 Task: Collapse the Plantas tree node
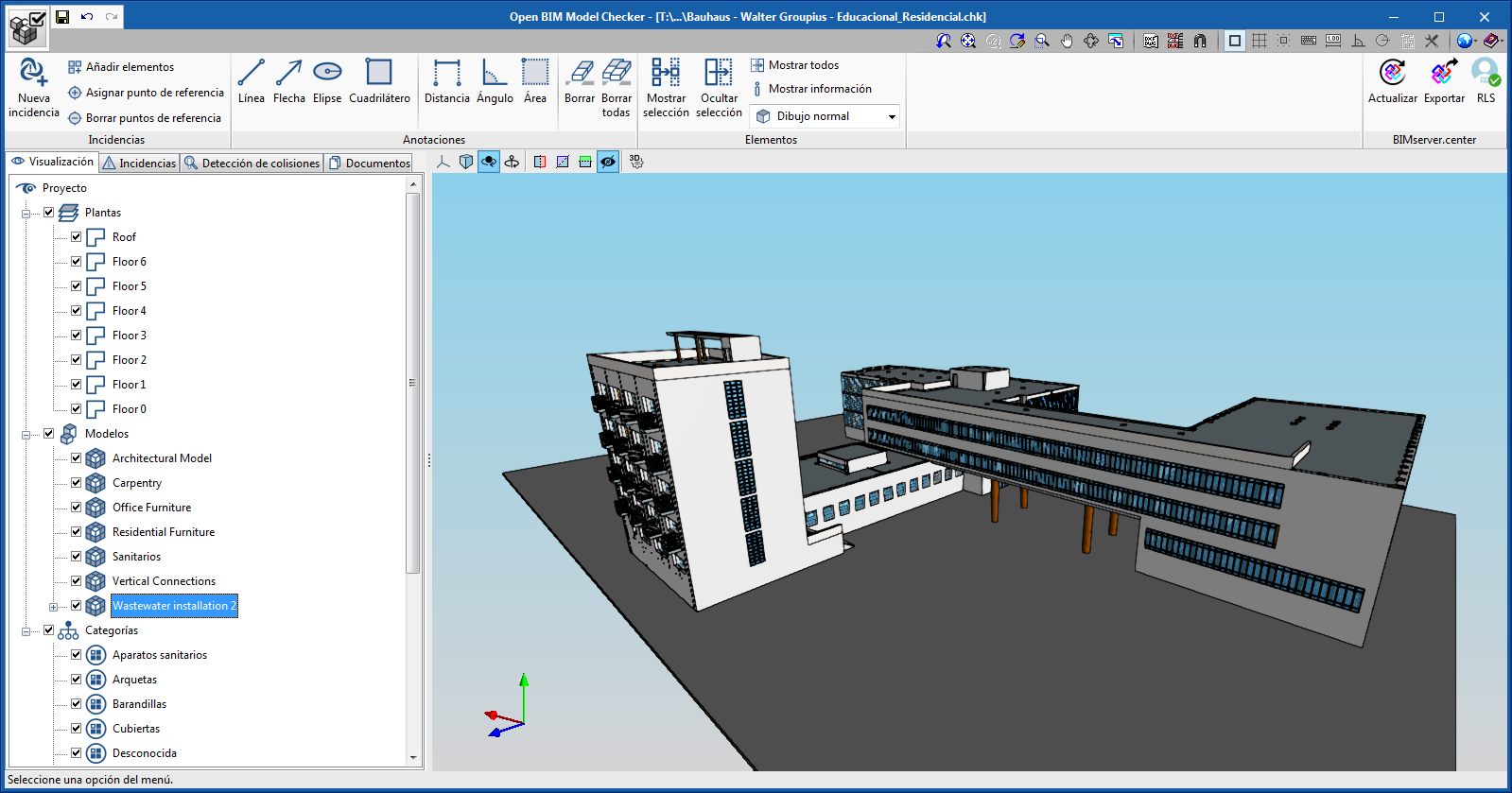pyautogui.click(x=26, y=214)
